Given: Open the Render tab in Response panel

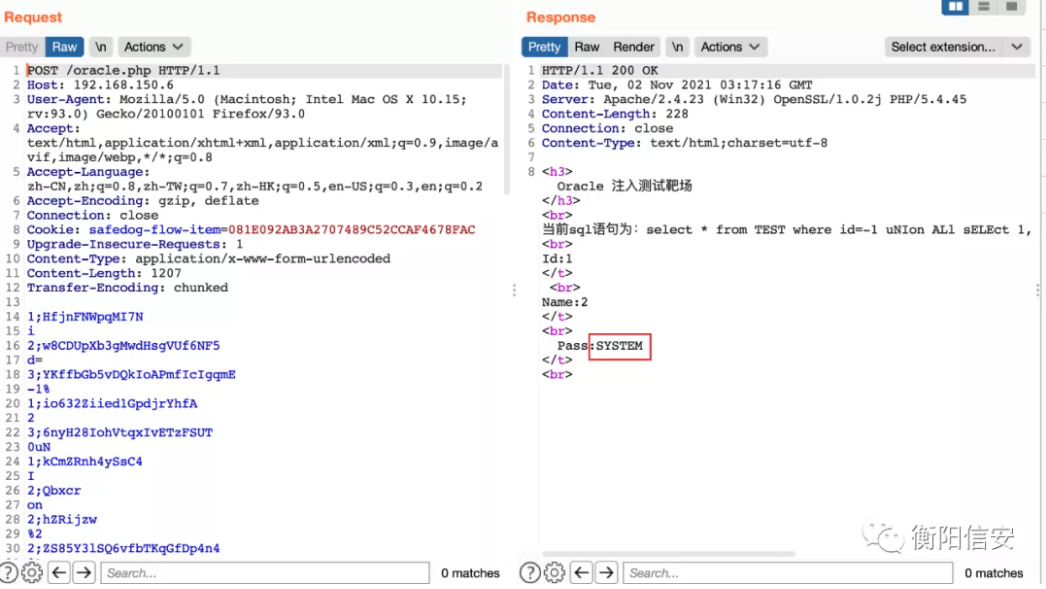Looking at the screenshot, I should 634,47.
